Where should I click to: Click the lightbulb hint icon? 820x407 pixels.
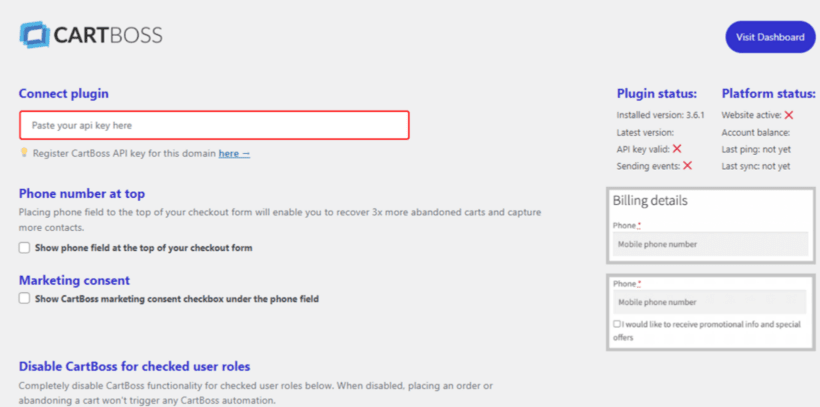coord(23,153)
